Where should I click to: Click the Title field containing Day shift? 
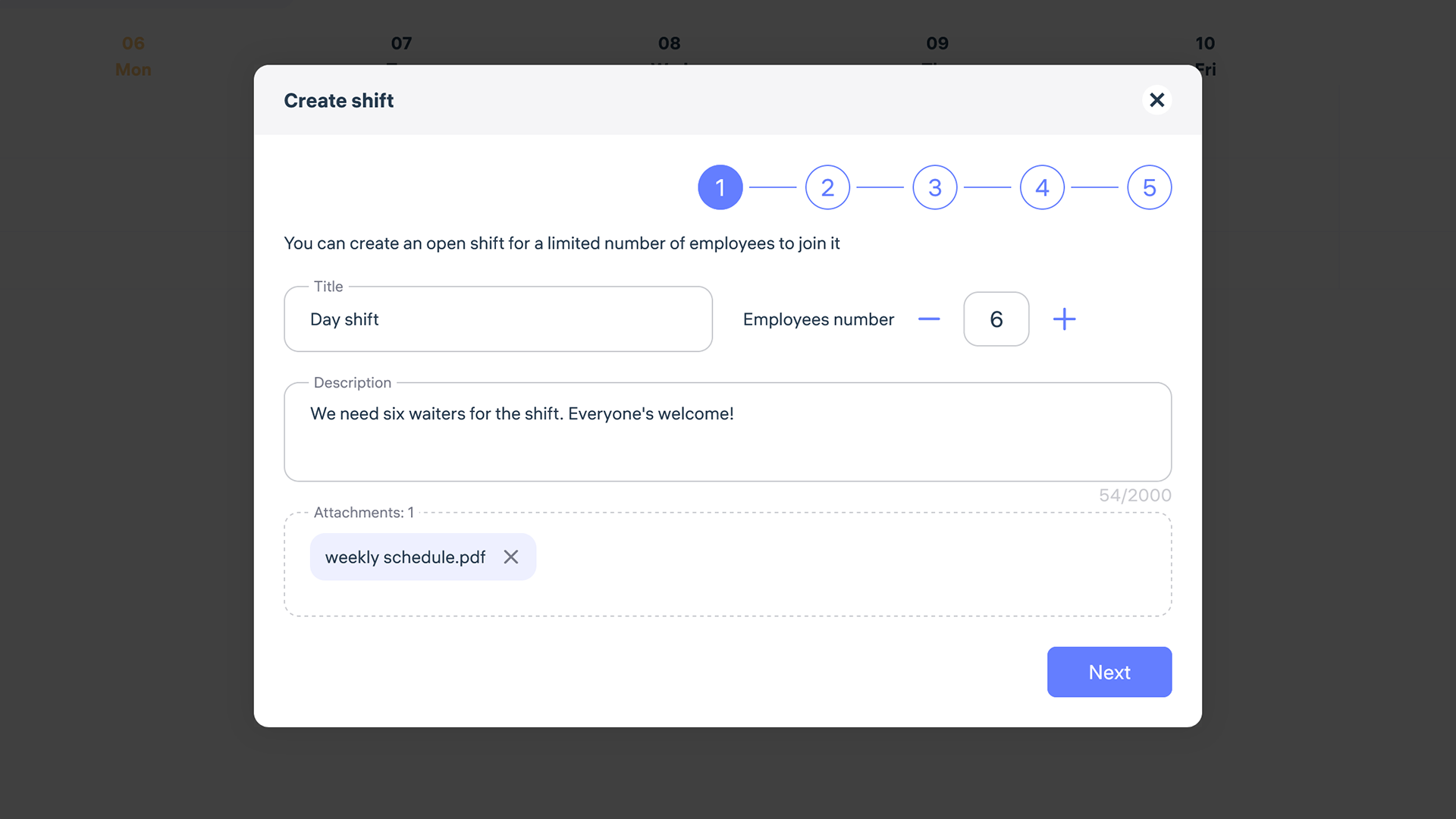[x=498, y=319]
